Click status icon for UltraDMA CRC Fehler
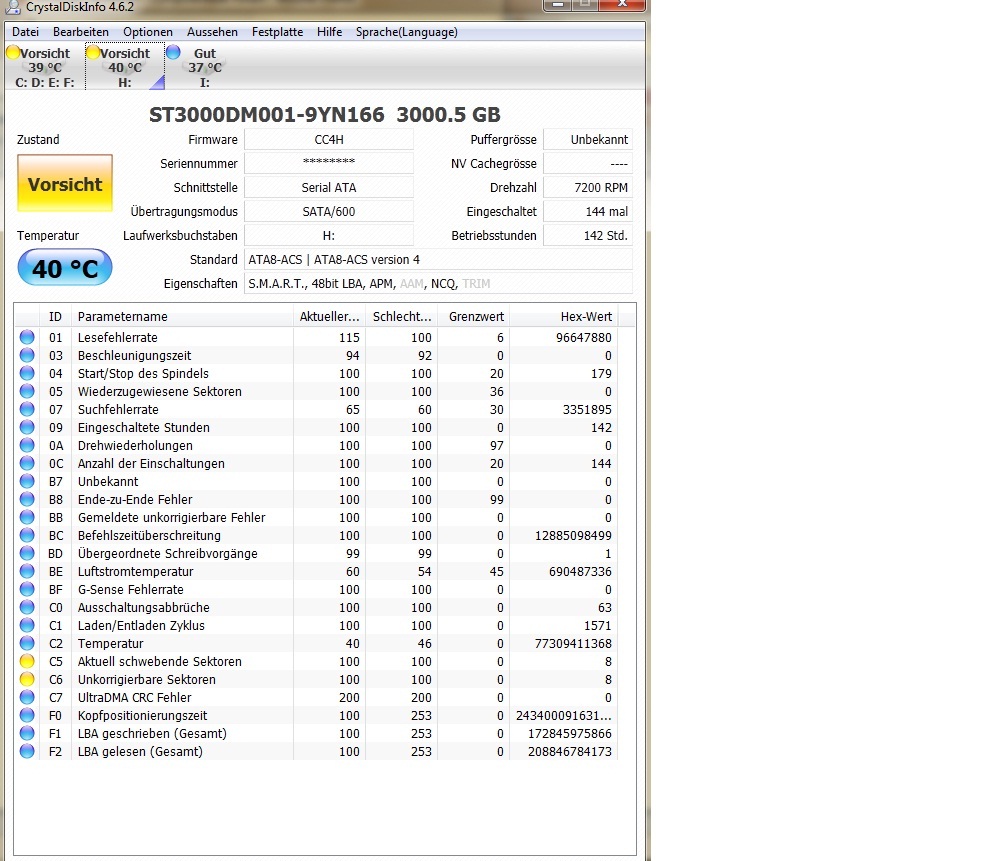This screenshot has height=861, width=1008. tap(27, 697)
